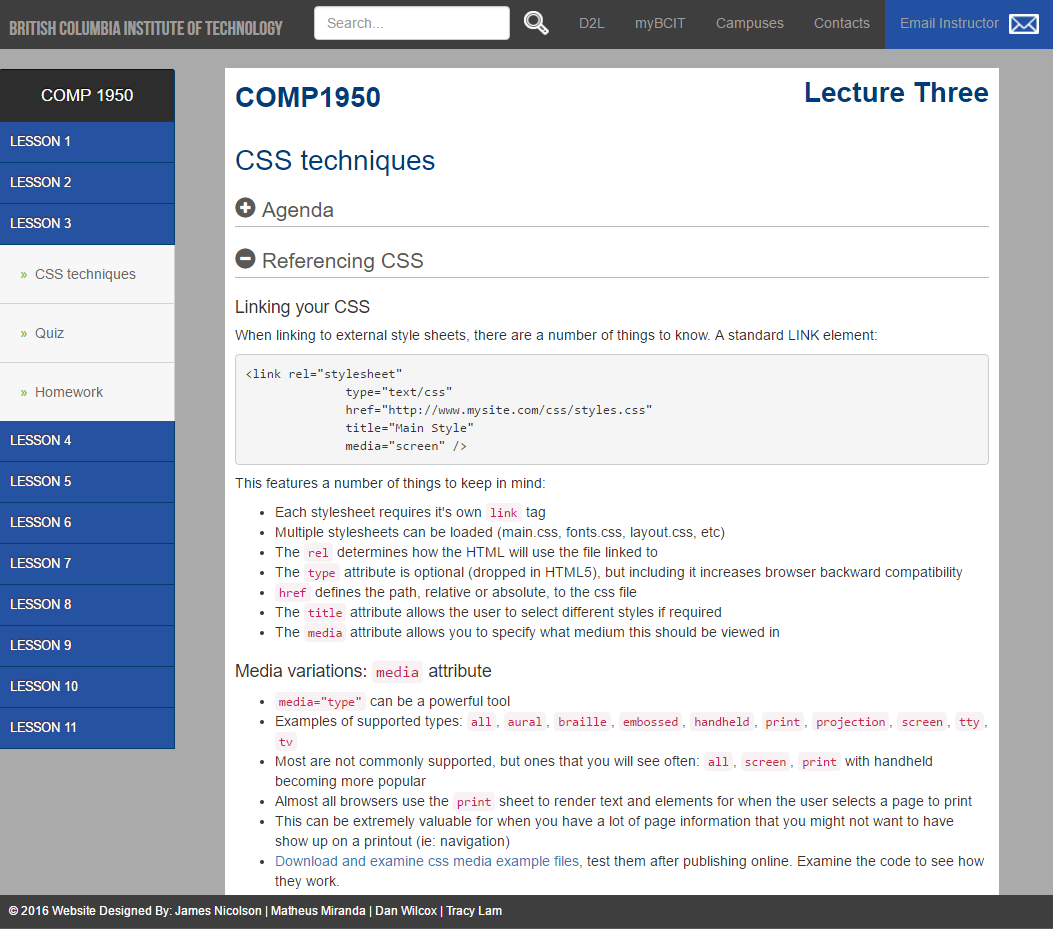Collapse Referencing CSS using minus icon

pos(245,259)
